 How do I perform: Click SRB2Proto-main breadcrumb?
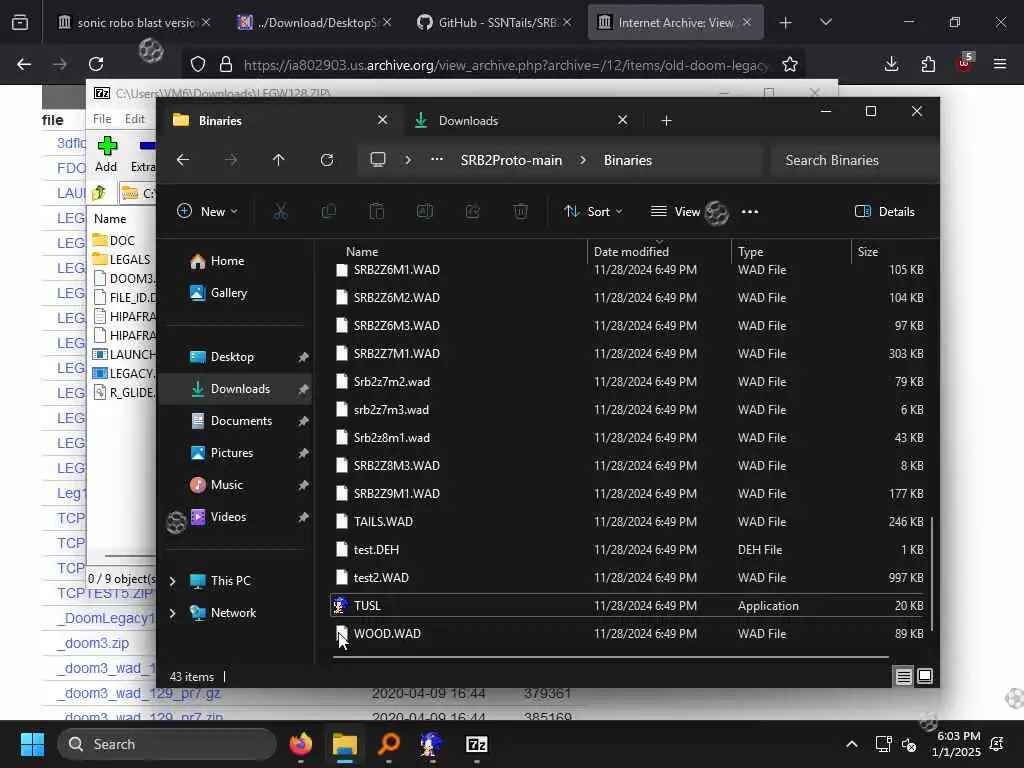511,160
